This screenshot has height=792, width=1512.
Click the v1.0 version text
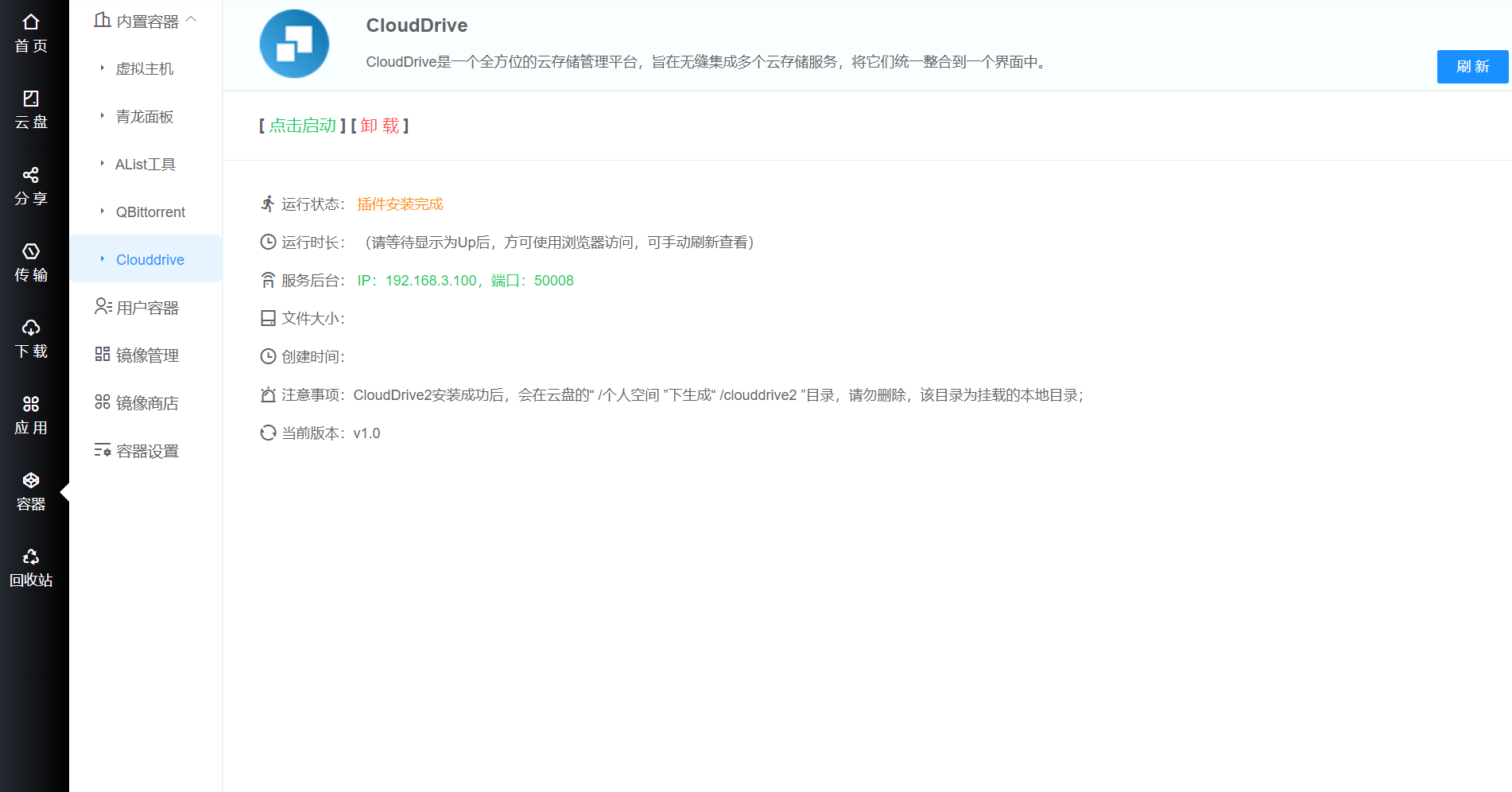(366, 433)
